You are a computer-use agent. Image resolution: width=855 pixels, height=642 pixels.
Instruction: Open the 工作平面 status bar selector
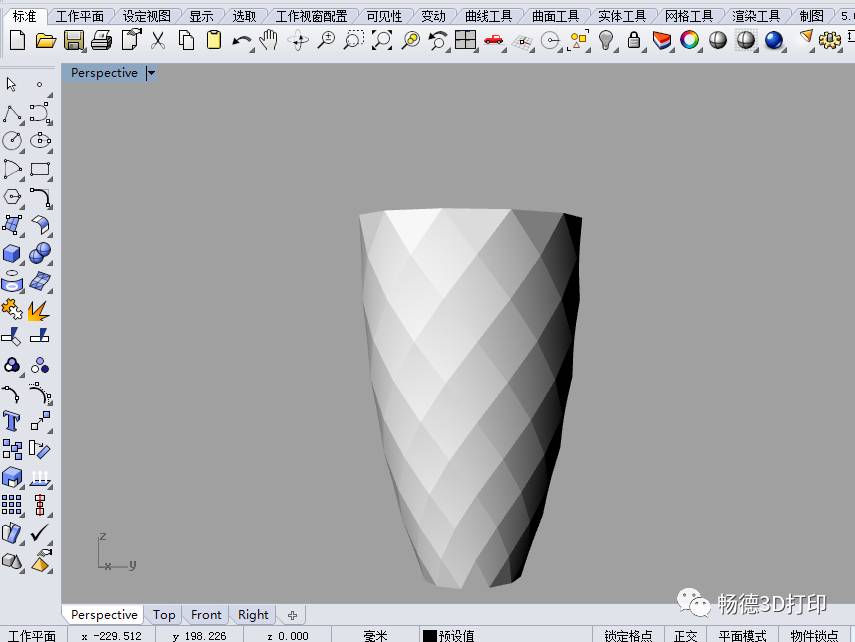(32, 635)
